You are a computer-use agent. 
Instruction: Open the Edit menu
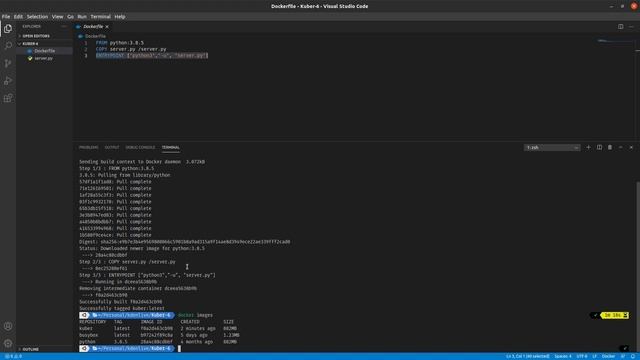pyautogui.click(x=18, y=17)
